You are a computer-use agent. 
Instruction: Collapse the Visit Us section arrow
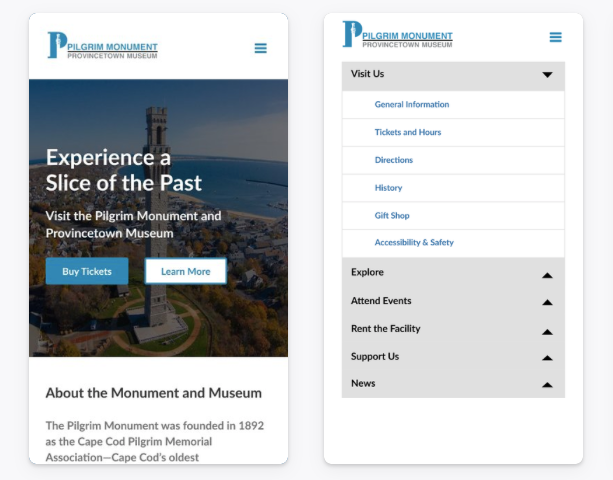547,75
